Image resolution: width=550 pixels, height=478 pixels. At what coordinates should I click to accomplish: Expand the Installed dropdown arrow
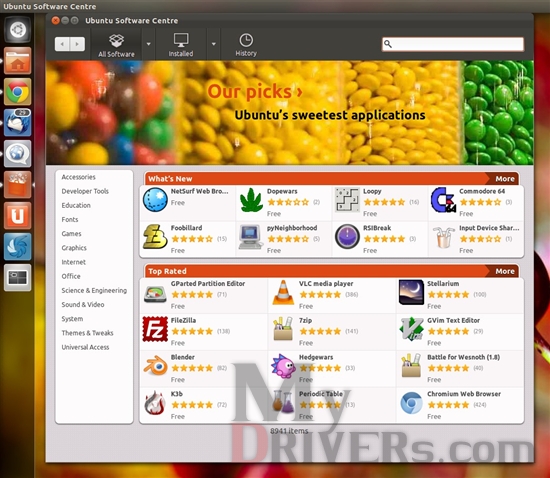(x=214, y=44)
